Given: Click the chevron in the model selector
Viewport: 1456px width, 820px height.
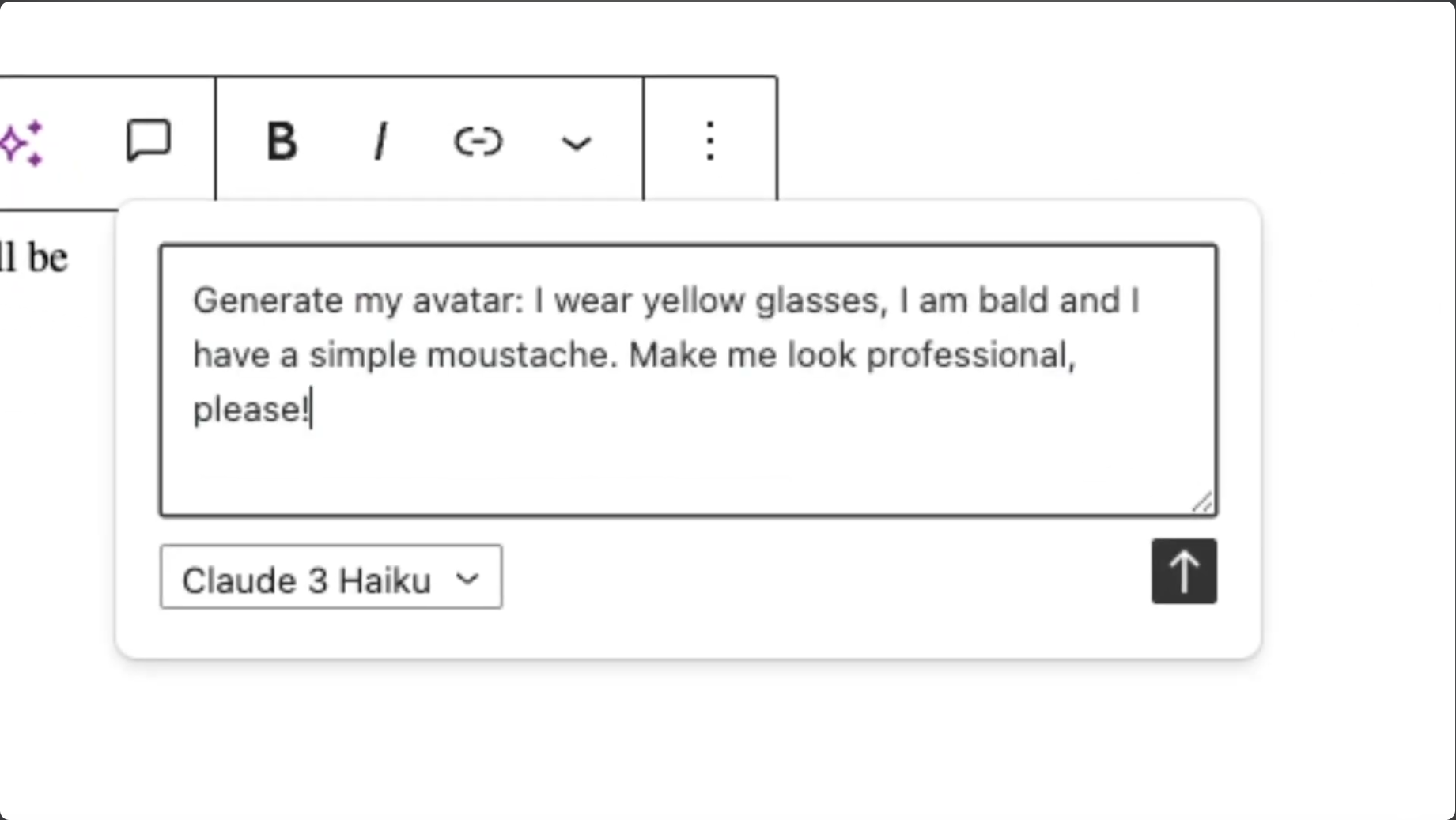Looking at the screenshot, I should [467, 580].
